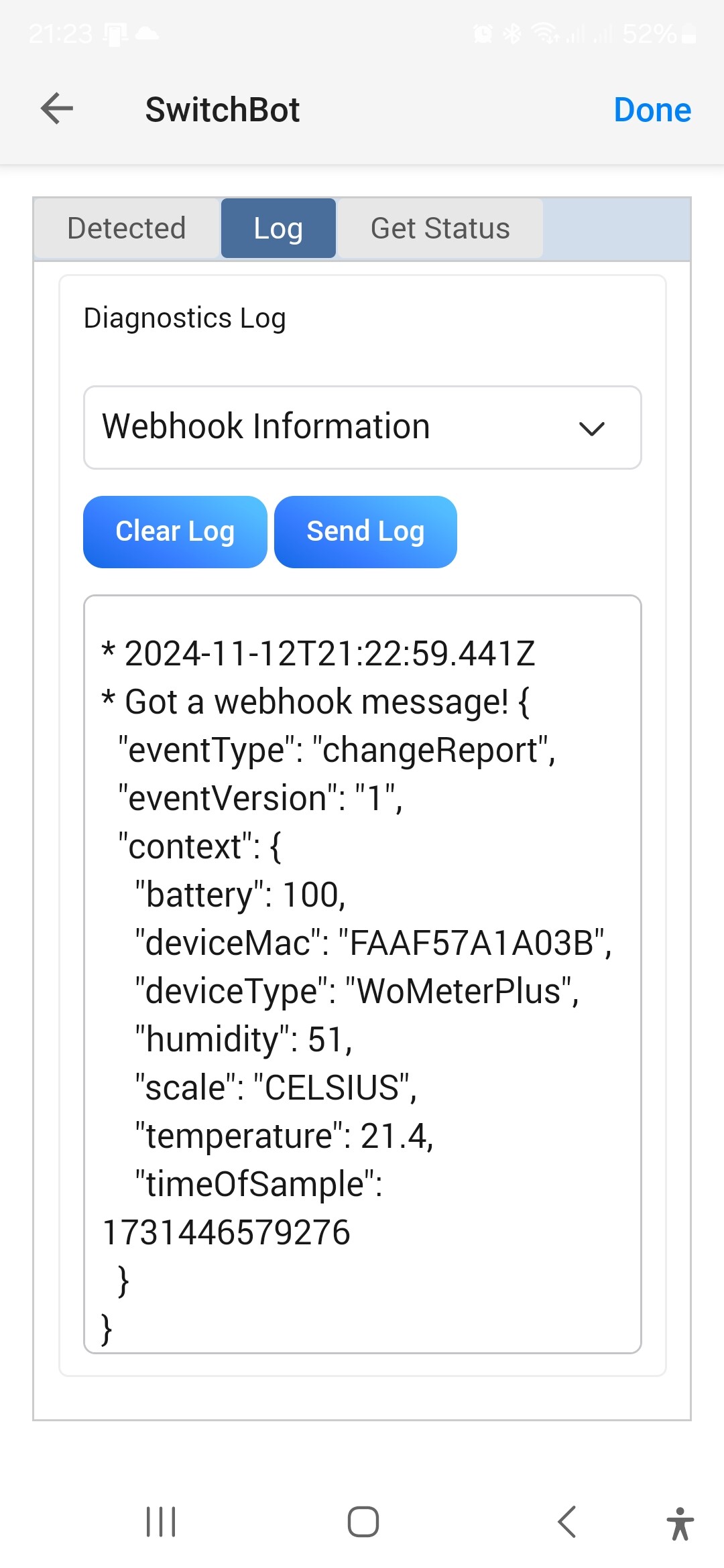Tap Done in the top right
724x1568 pixels.
pos(652,110)
